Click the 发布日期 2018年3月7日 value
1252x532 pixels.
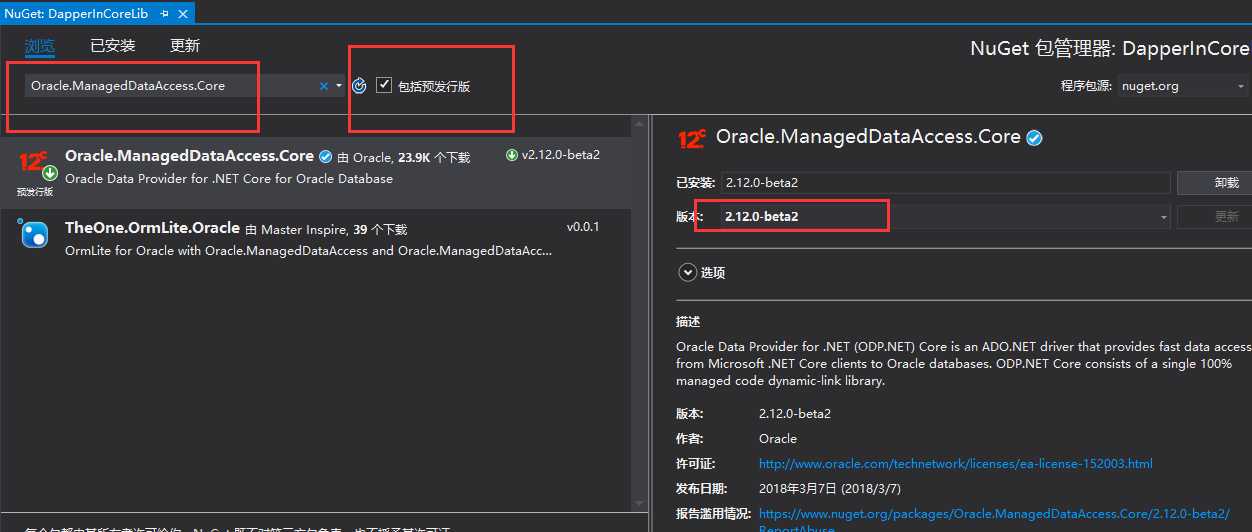coord(828,489)
